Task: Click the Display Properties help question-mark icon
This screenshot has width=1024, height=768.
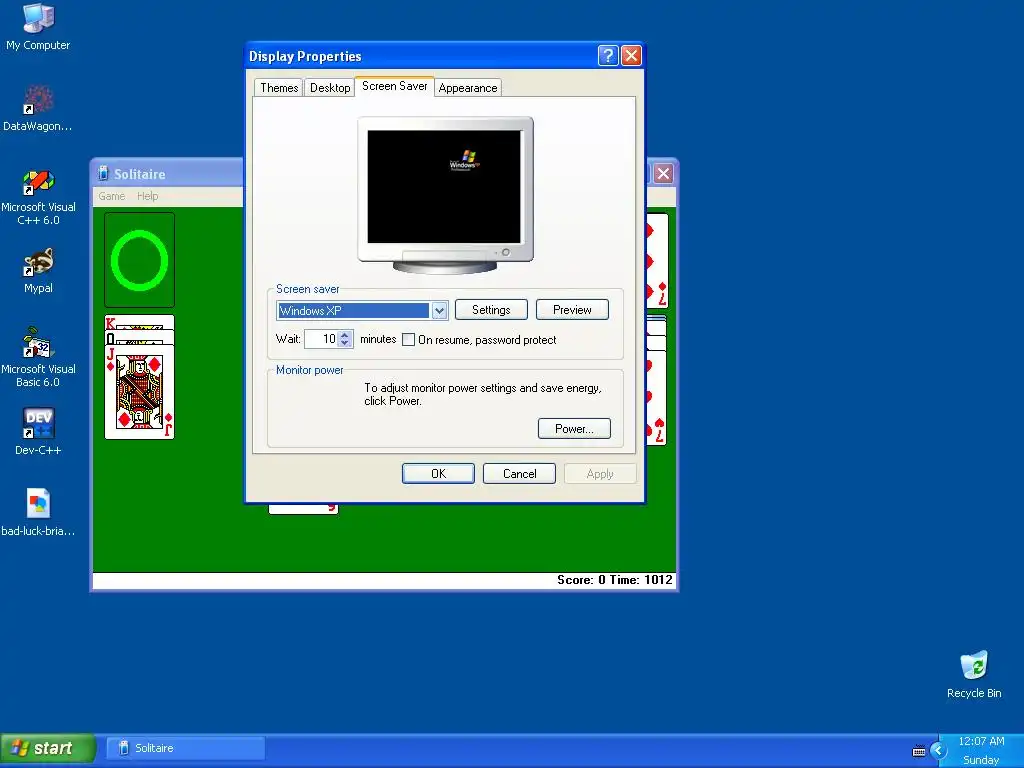Action: click(607, 56)
